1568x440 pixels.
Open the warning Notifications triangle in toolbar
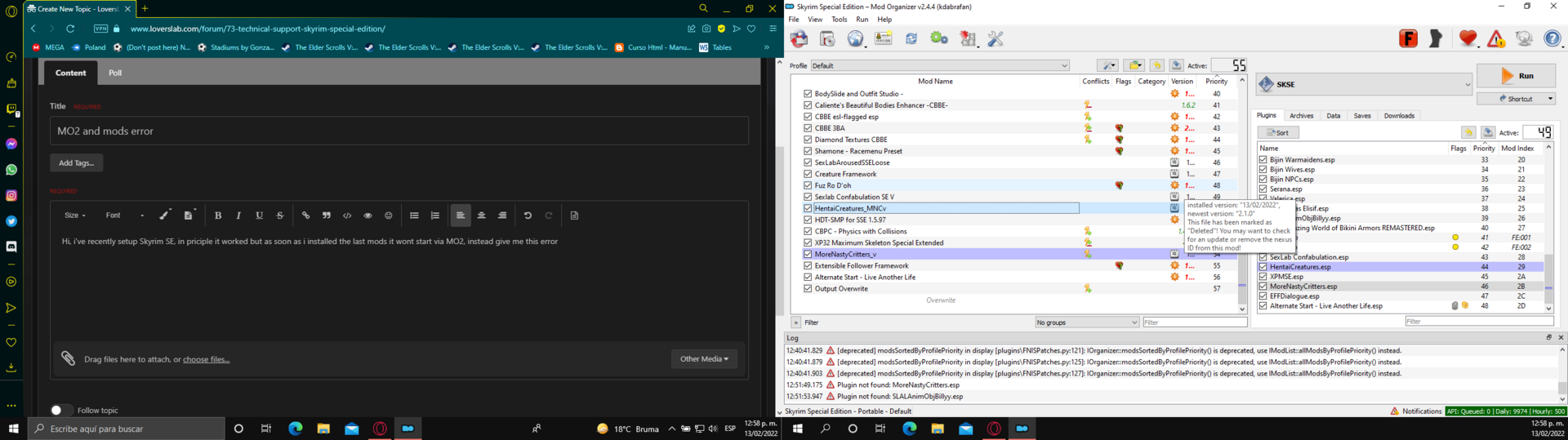point(1496,38)
